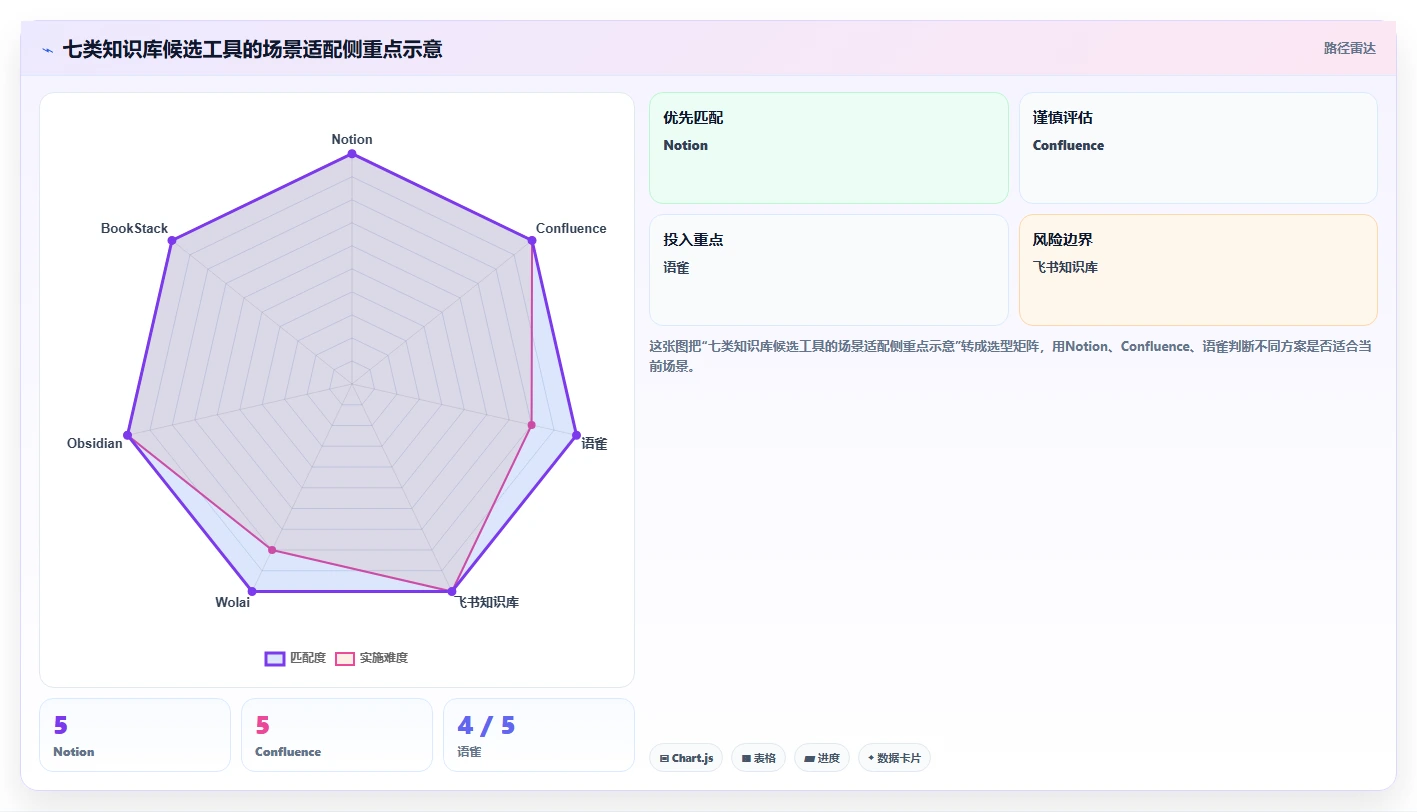Click the pink 实施难度 point on the 语雀 axis

531,425
